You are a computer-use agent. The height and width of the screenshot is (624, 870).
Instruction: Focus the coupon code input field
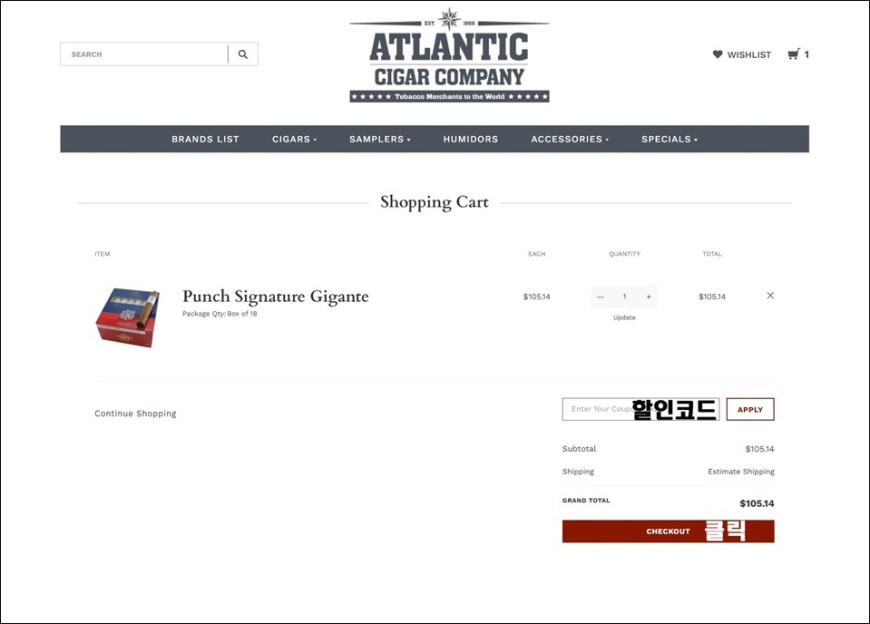click(x=641, y=409)
